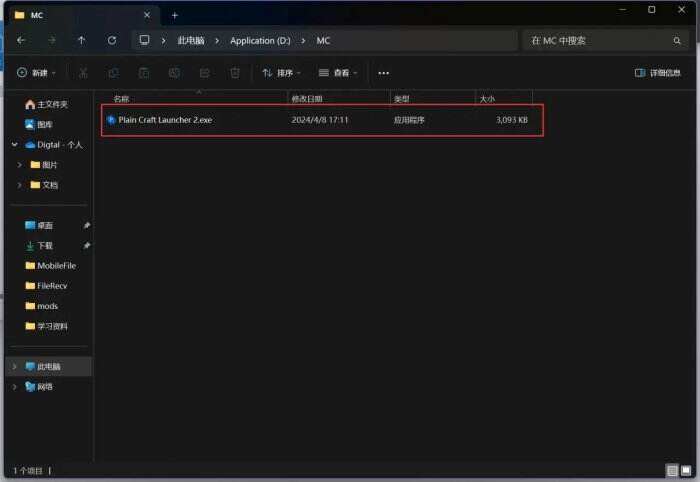This screenshot has height=482, width=700.
Task: Go back using the left arrow button
Action: point(21,41)
